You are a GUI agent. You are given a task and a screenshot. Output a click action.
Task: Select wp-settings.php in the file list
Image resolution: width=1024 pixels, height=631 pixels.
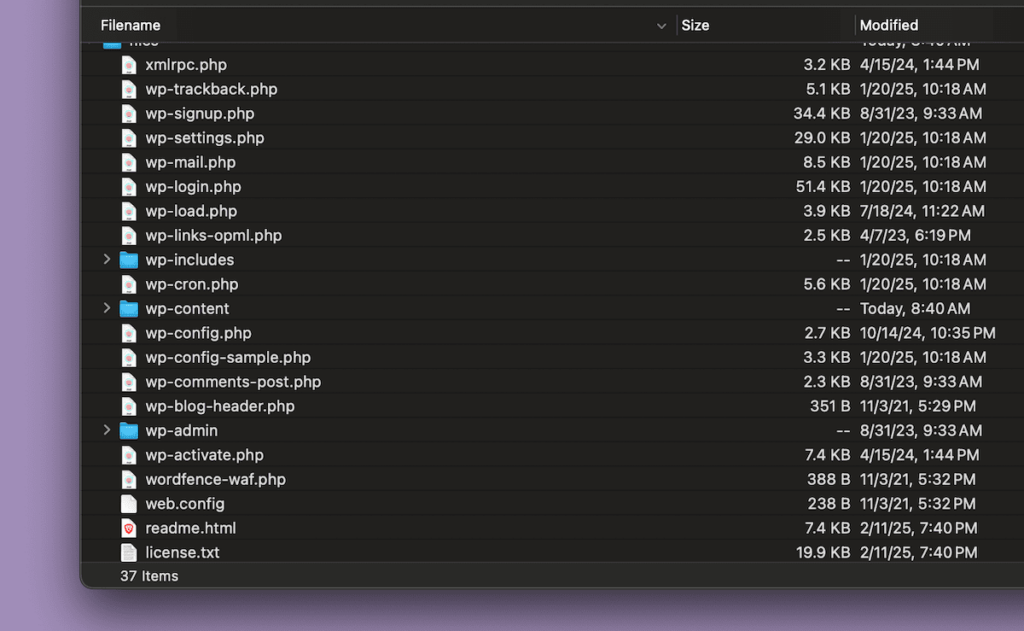coord(204,138)
